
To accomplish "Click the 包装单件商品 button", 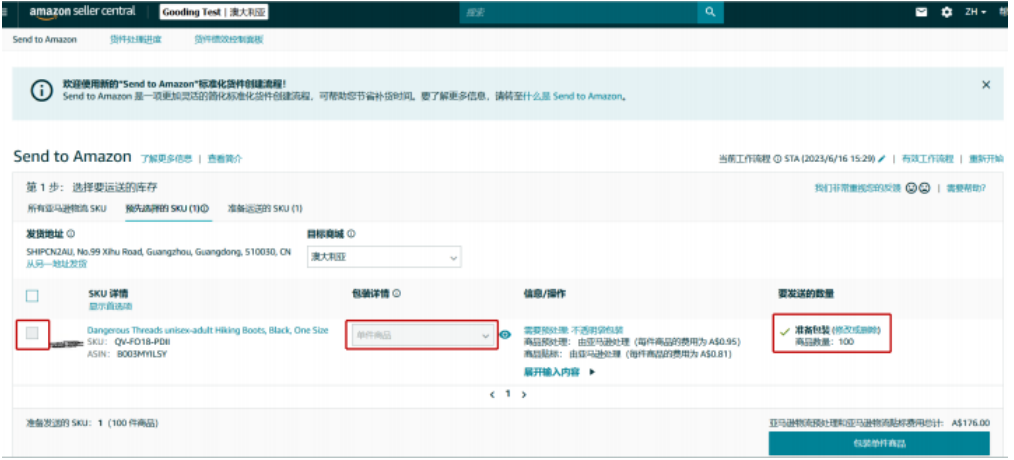I will [x=879, y=444].
